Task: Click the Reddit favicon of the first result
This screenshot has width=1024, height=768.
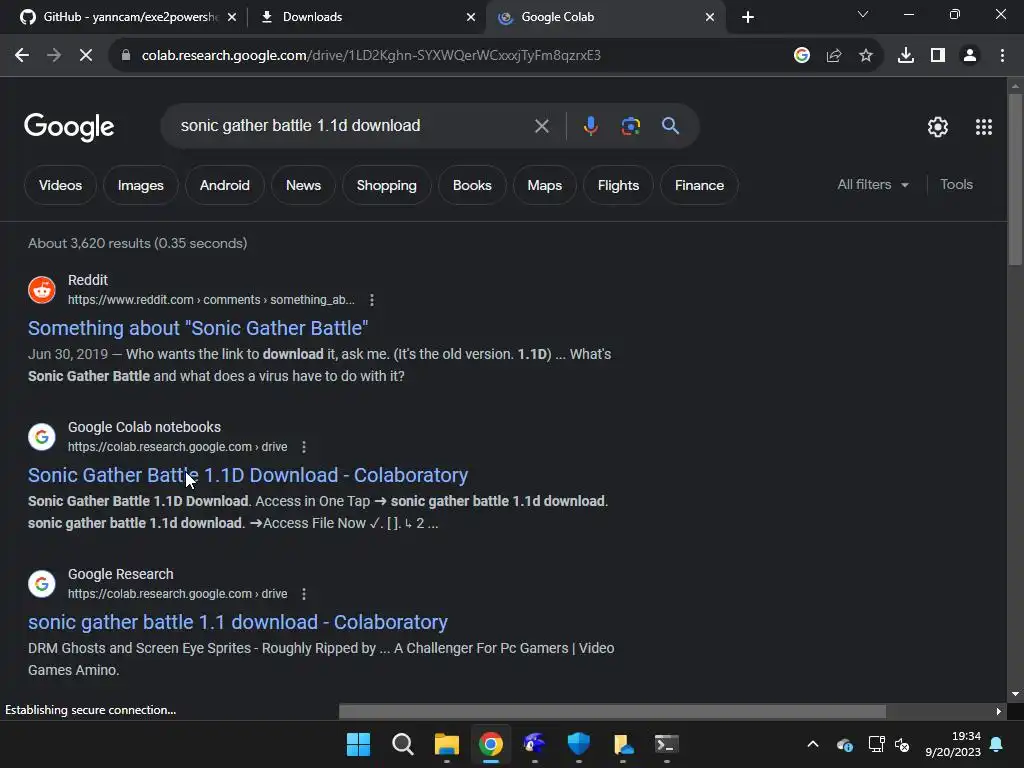Action: point(42,289)
